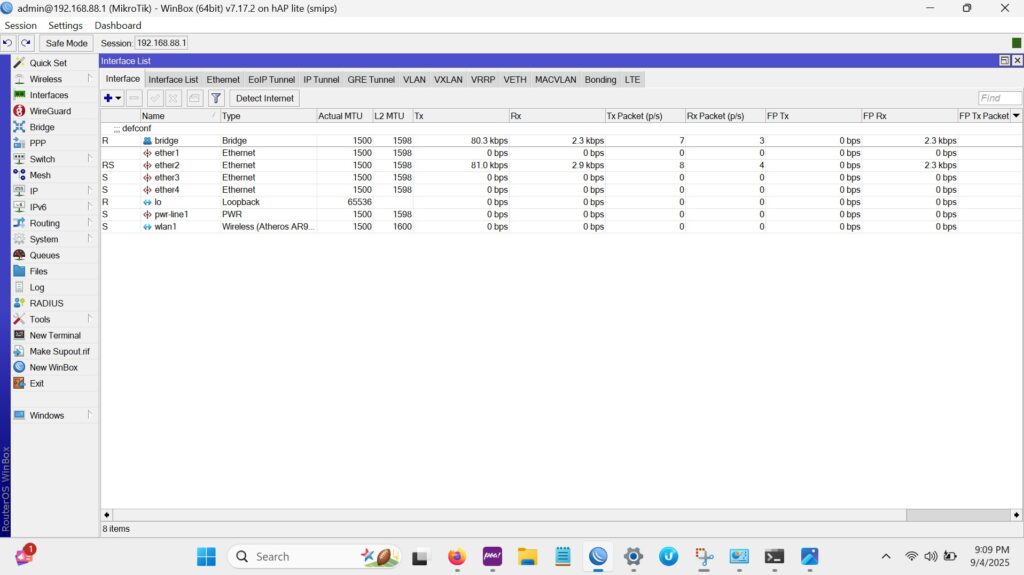Show hidden system tray icons chevron

(886, 557)
